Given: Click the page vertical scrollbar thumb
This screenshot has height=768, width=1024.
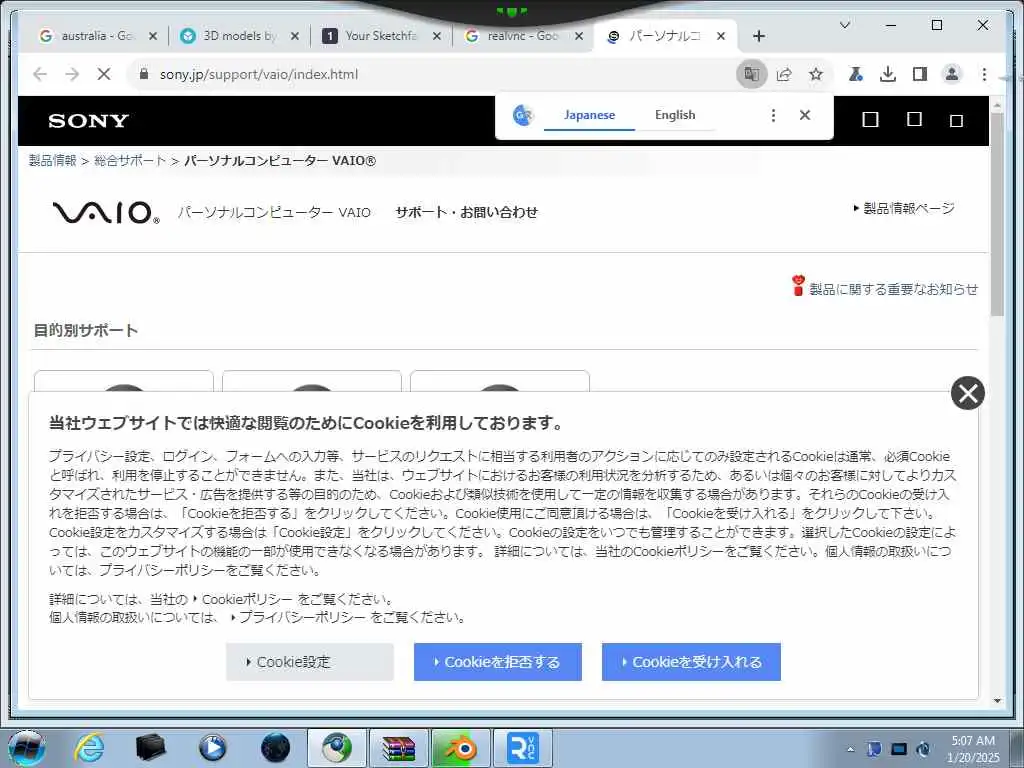Looking at the screenshot, I should coord(997,214).
